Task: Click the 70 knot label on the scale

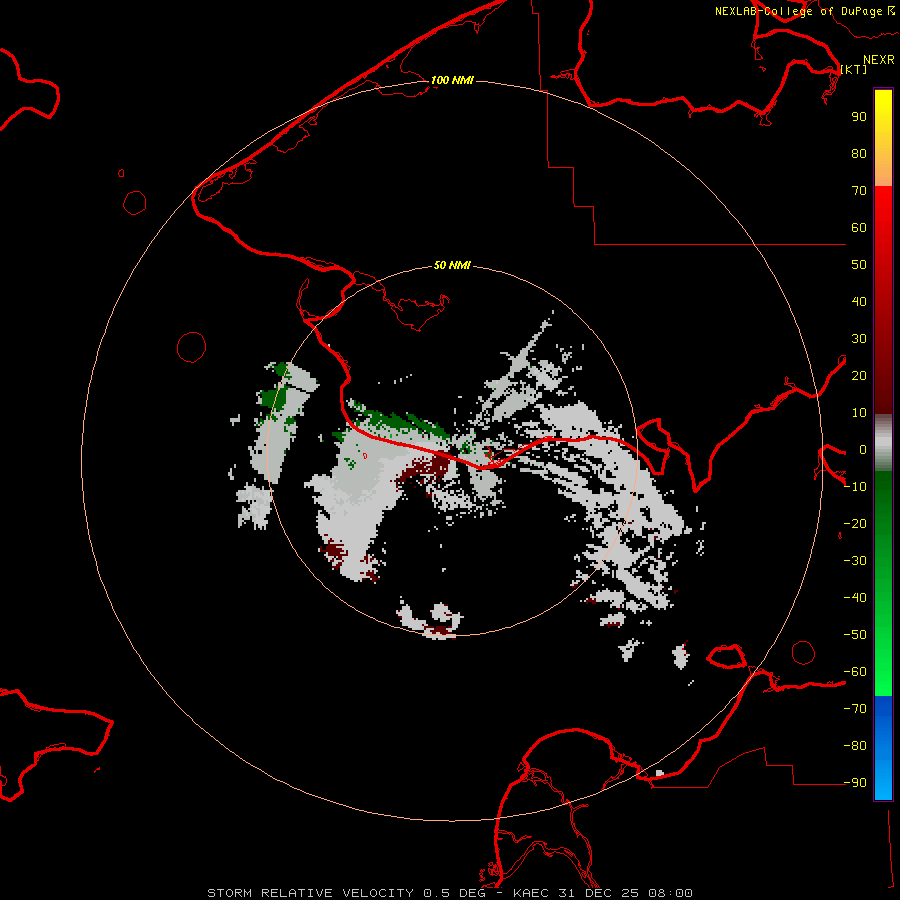Action: point(859,191)
